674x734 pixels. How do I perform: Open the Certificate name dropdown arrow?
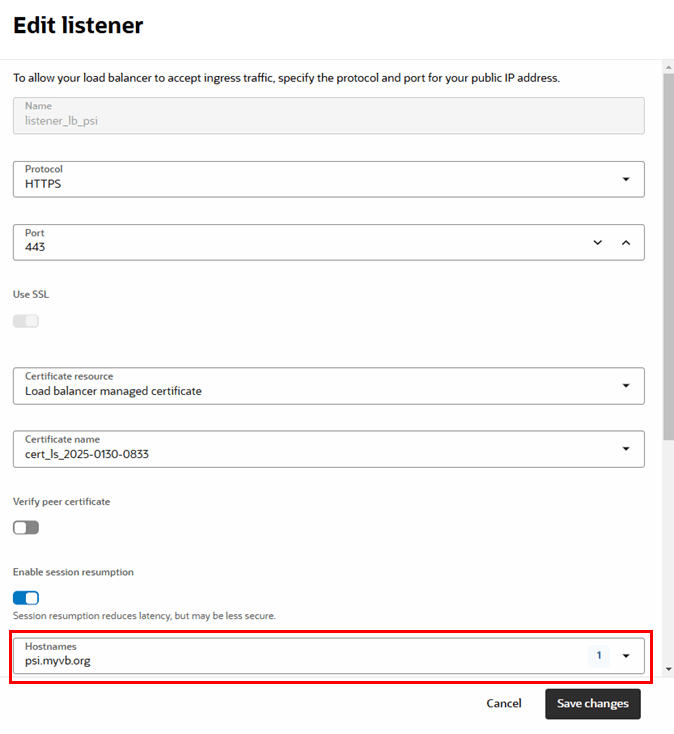coord(625,449)
